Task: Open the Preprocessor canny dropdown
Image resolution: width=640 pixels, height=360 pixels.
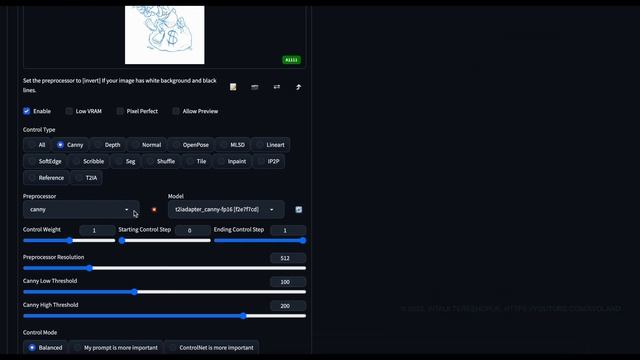Action: click(x=81, y=210)
